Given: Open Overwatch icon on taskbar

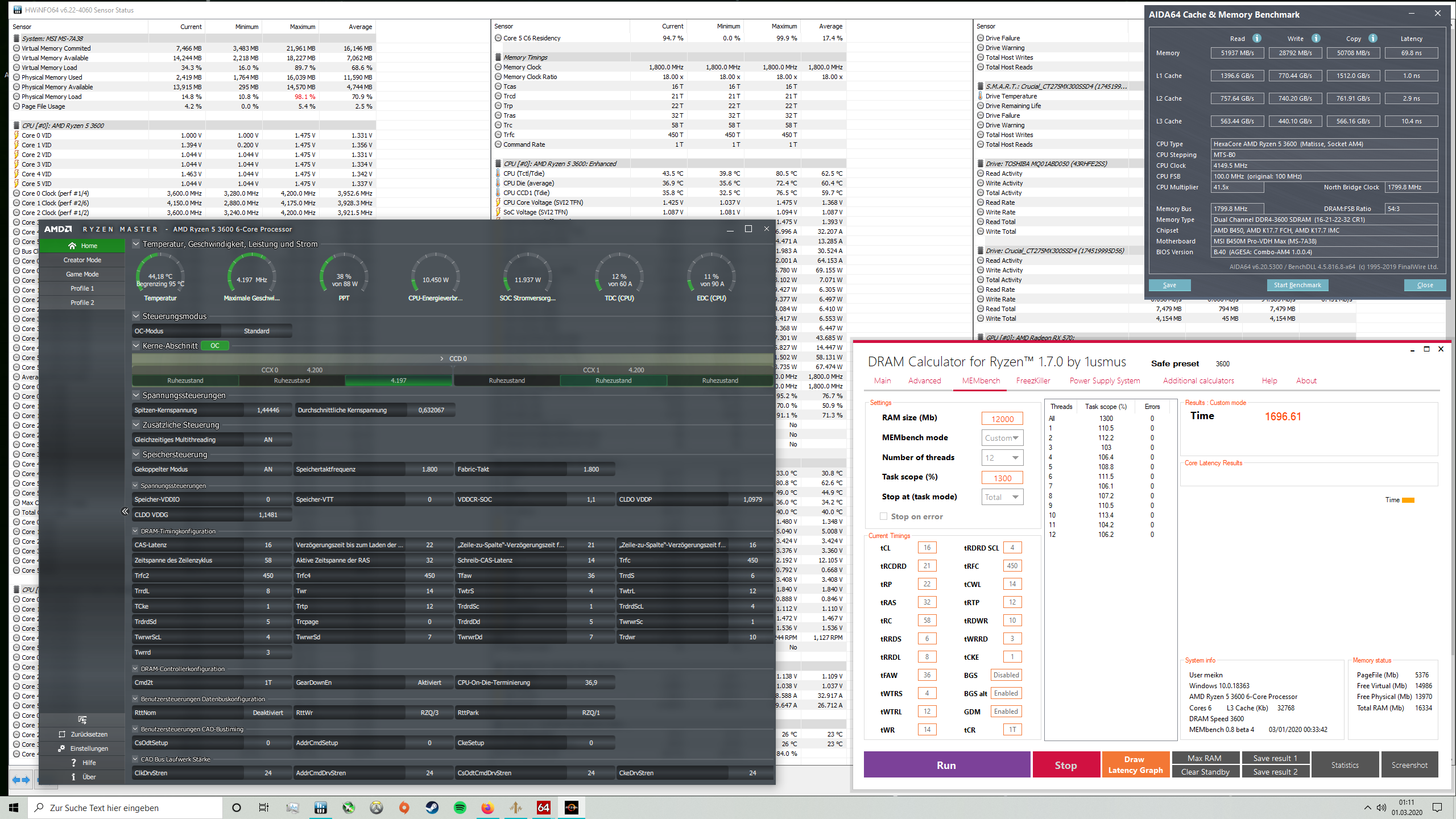Looking at the screenshot, I should pos(377,808).
